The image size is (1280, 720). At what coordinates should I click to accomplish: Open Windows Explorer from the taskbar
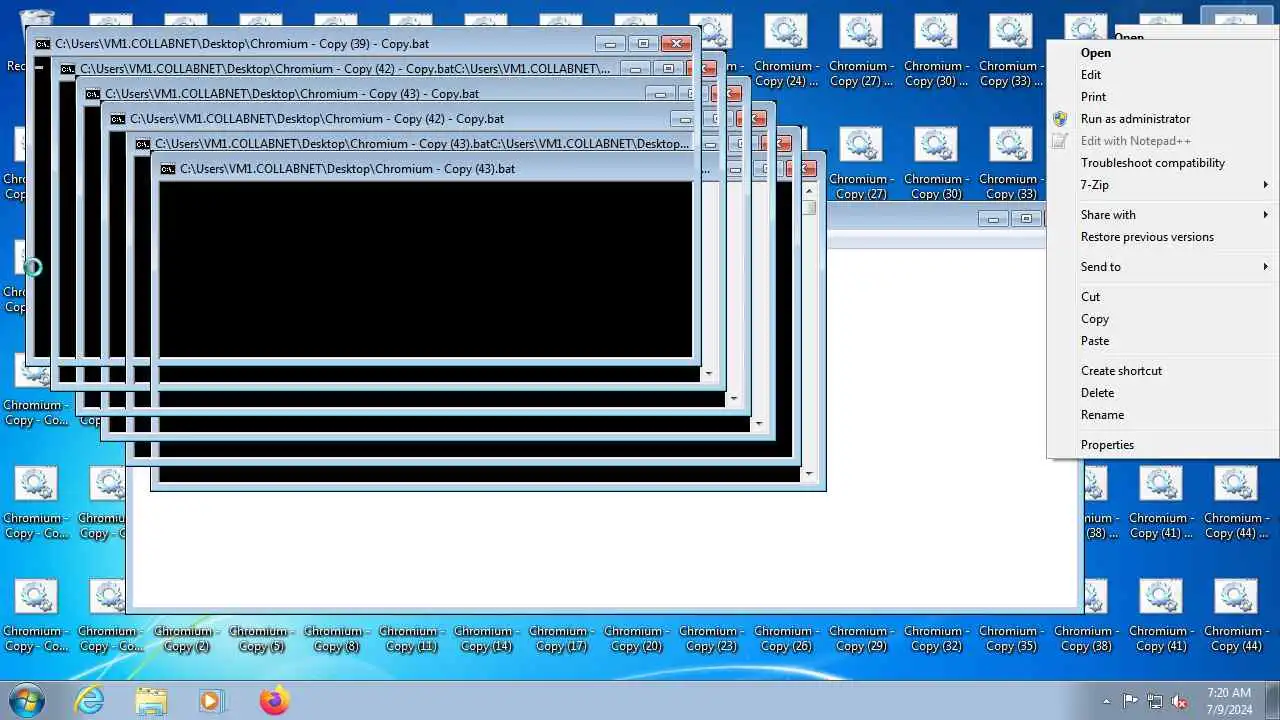click(151, 700)
